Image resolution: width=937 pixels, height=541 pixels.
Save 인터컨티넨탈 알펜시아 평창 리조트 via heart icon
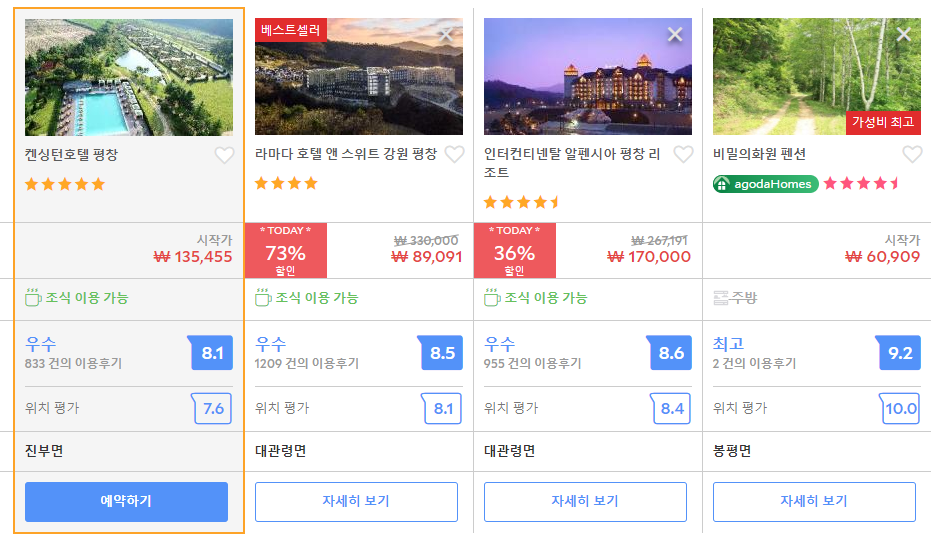pyautogui.click(x=683, y=154)
